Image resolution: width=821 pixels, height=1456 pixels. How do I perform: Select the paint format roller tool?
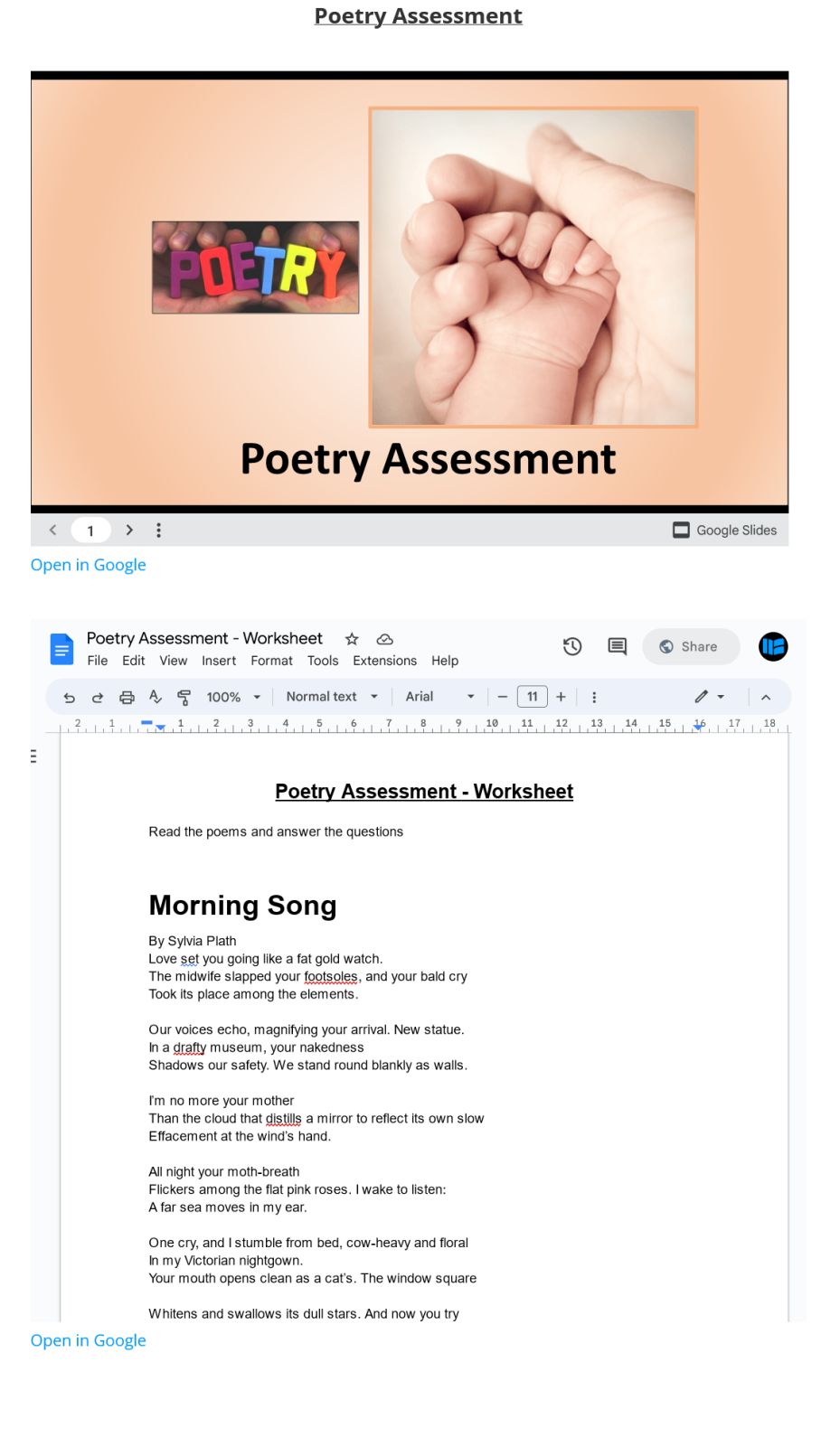(x=184, y=697)
